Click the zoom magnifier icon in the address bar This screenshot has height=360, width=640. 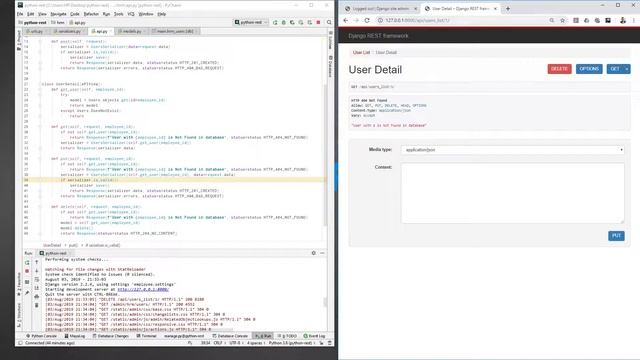tap(551, 20)
